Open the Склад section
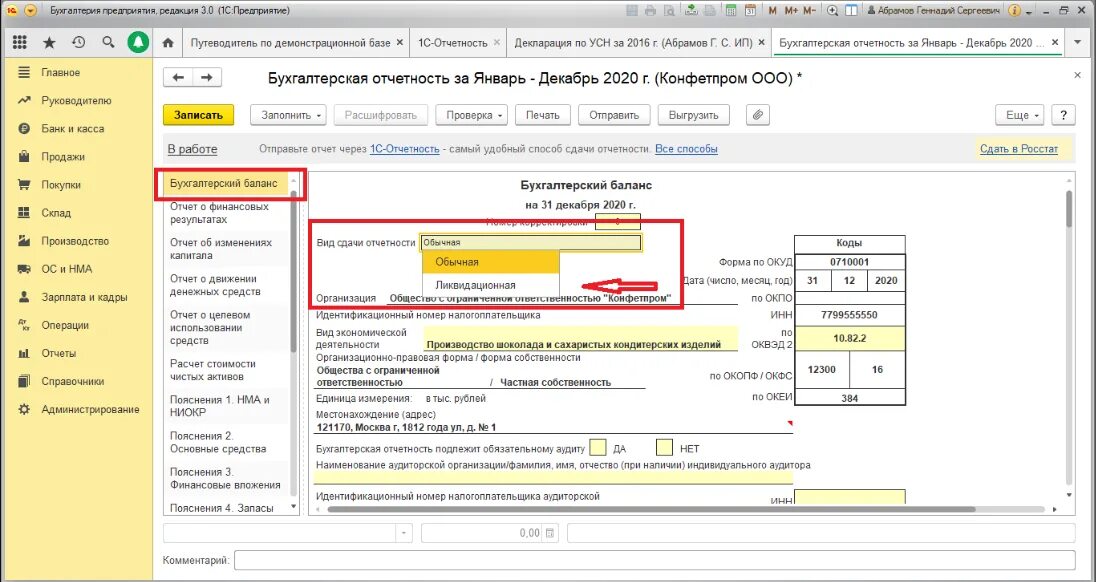Screen dimensions: 1096x582 pyautogui.click(x=56, y=213)
